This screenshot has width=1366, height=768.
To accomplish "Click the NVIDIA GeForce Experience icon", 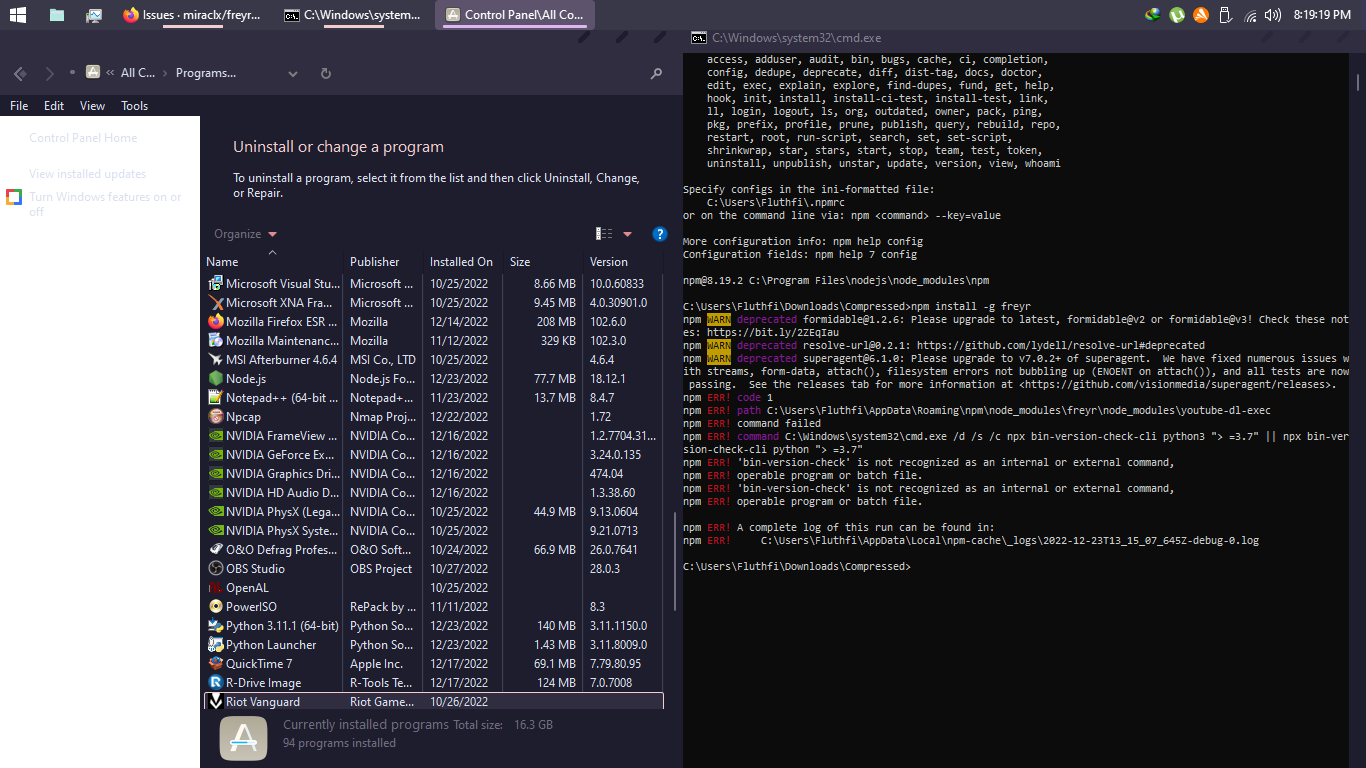I will point(216,454).
